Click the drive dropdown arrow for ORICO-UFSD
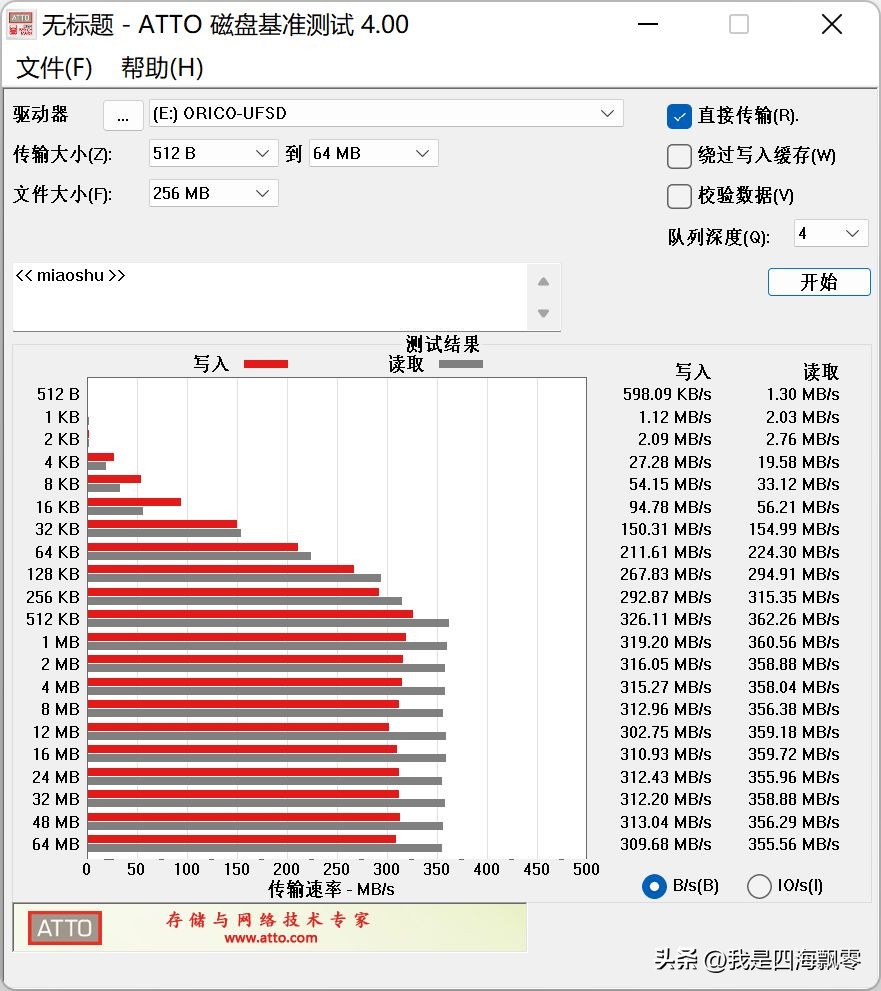The width and height of the screenshot is (881, 991). [x=607, y=113]
